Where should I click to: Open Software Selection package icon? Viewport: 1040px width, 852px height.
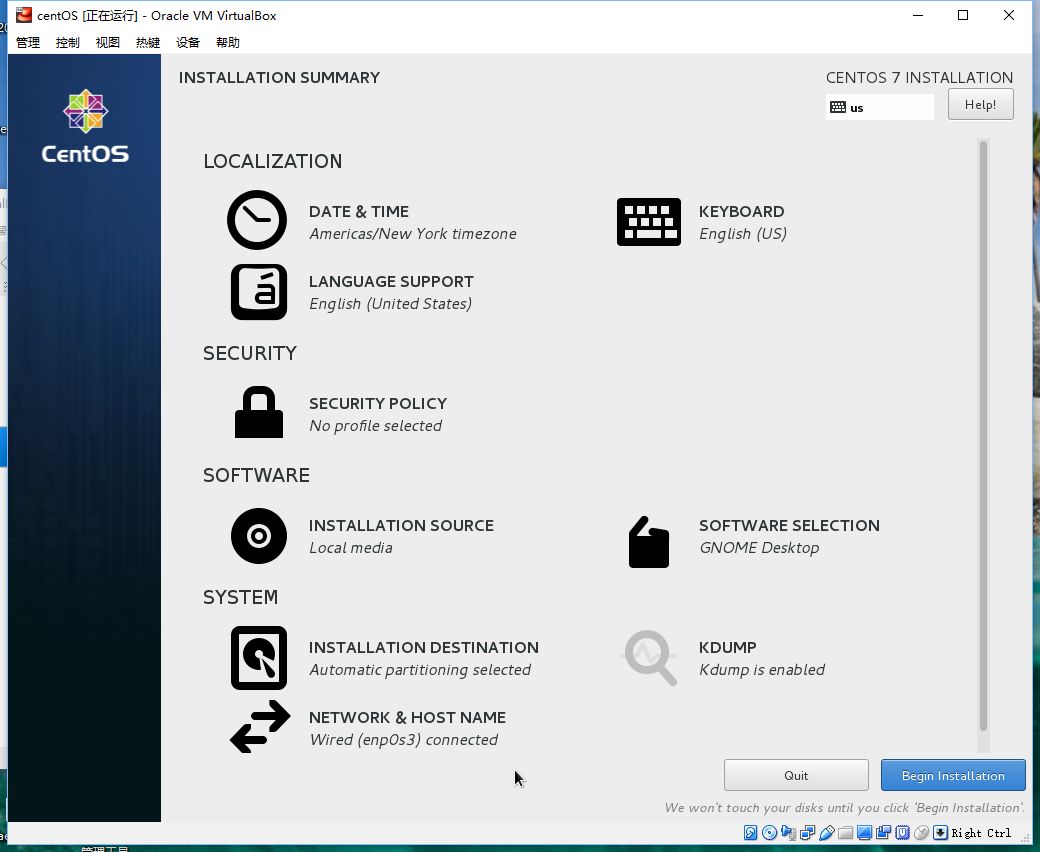pos(649,543)
